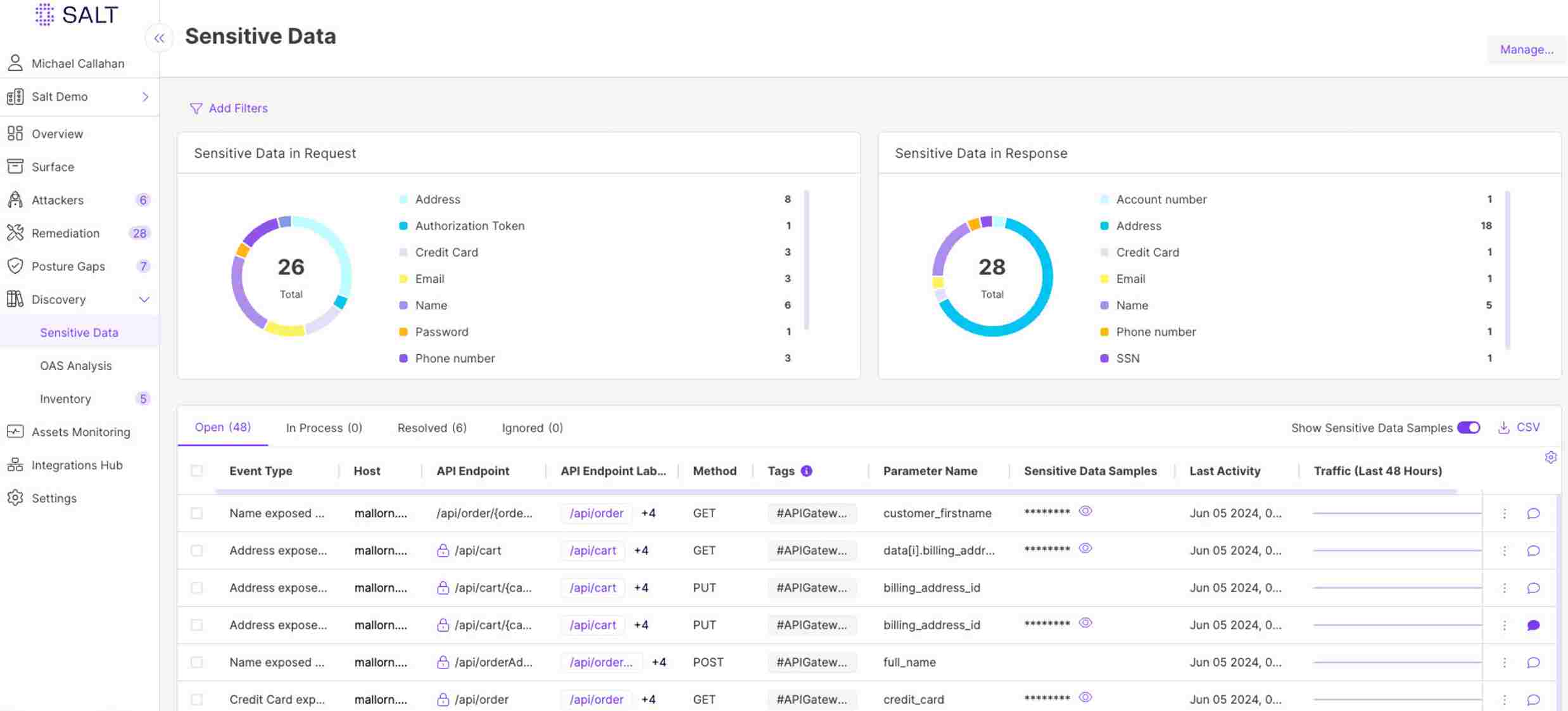Collapse the Discovery section chevron
1568x711 pixels.
pos(144,299)
